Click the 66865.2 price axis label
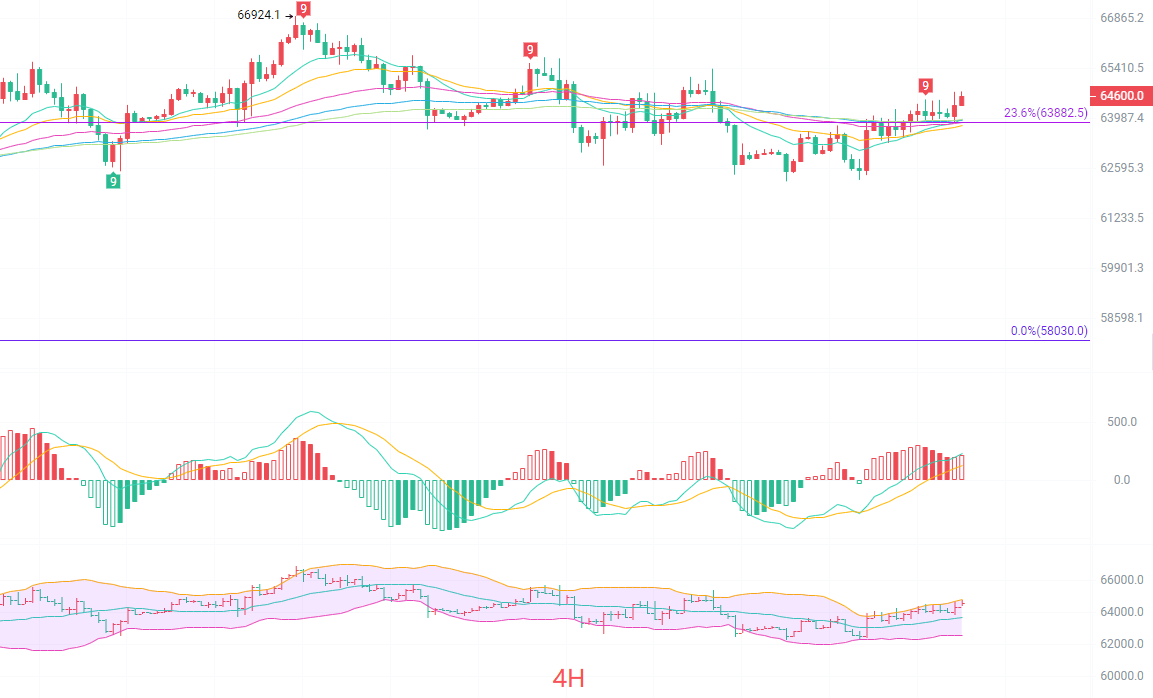Viewport: 1153px width, 698px height. click(x=1121, y=18)
